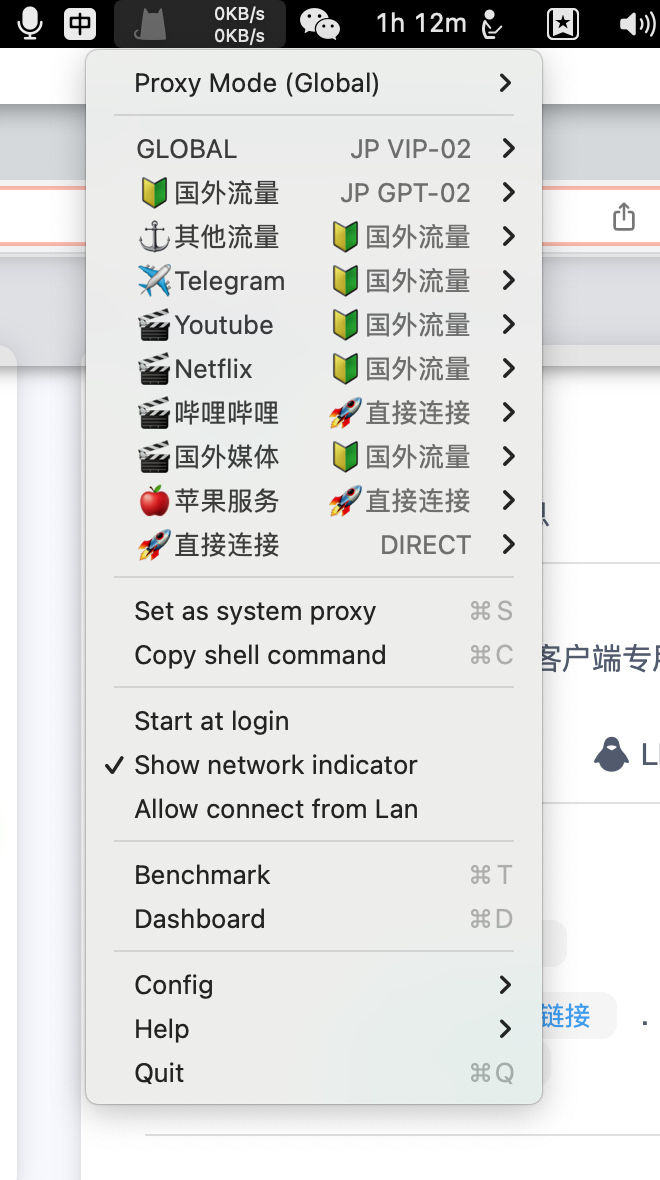Open the Dashboard
The width and height of the screenshot is (660, 1180).
200,919
